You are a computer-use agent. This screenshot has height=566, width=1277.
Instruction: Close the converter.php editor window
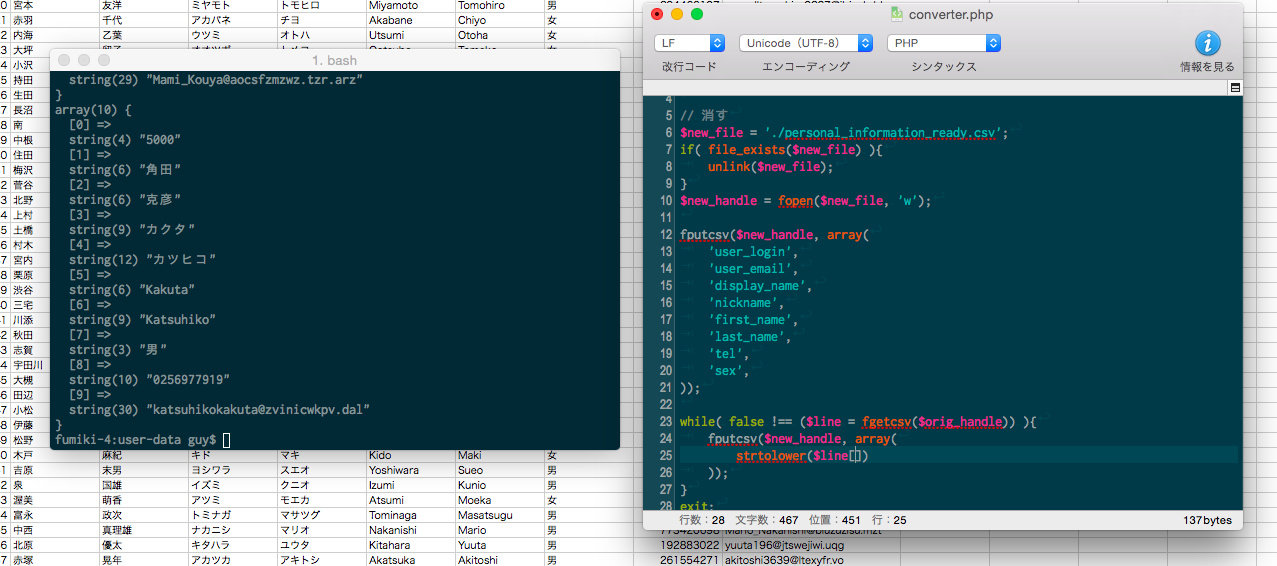(x=657, y=15)
